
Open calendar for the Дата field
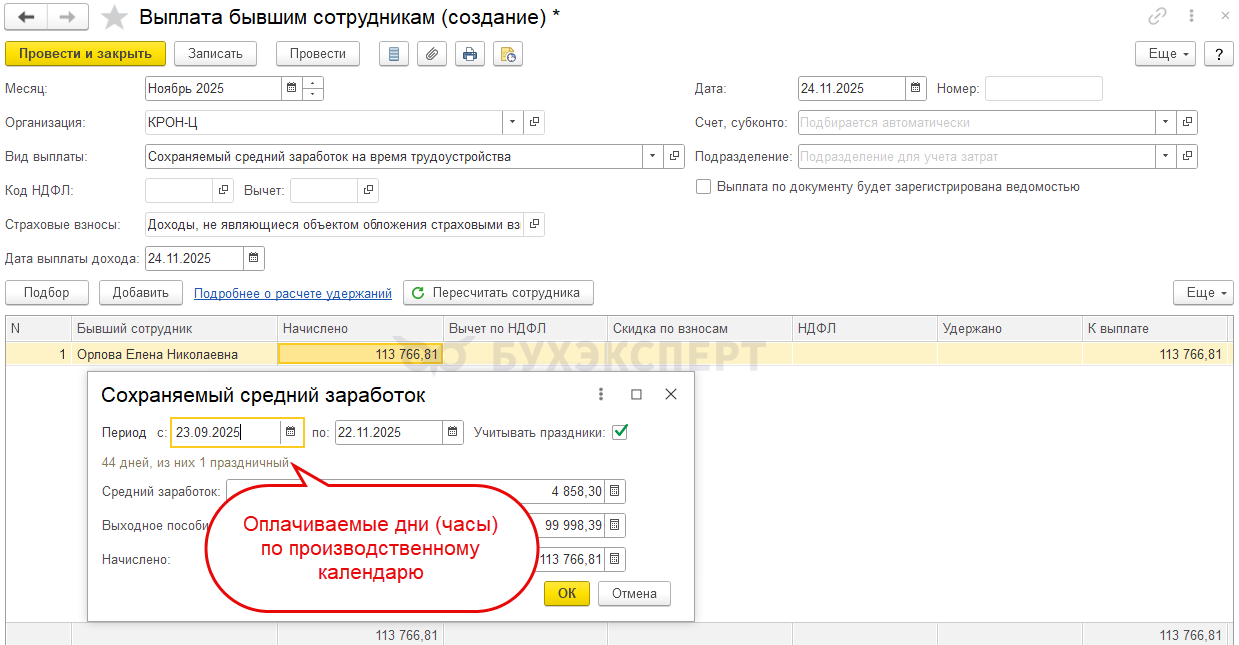(915, 88)
